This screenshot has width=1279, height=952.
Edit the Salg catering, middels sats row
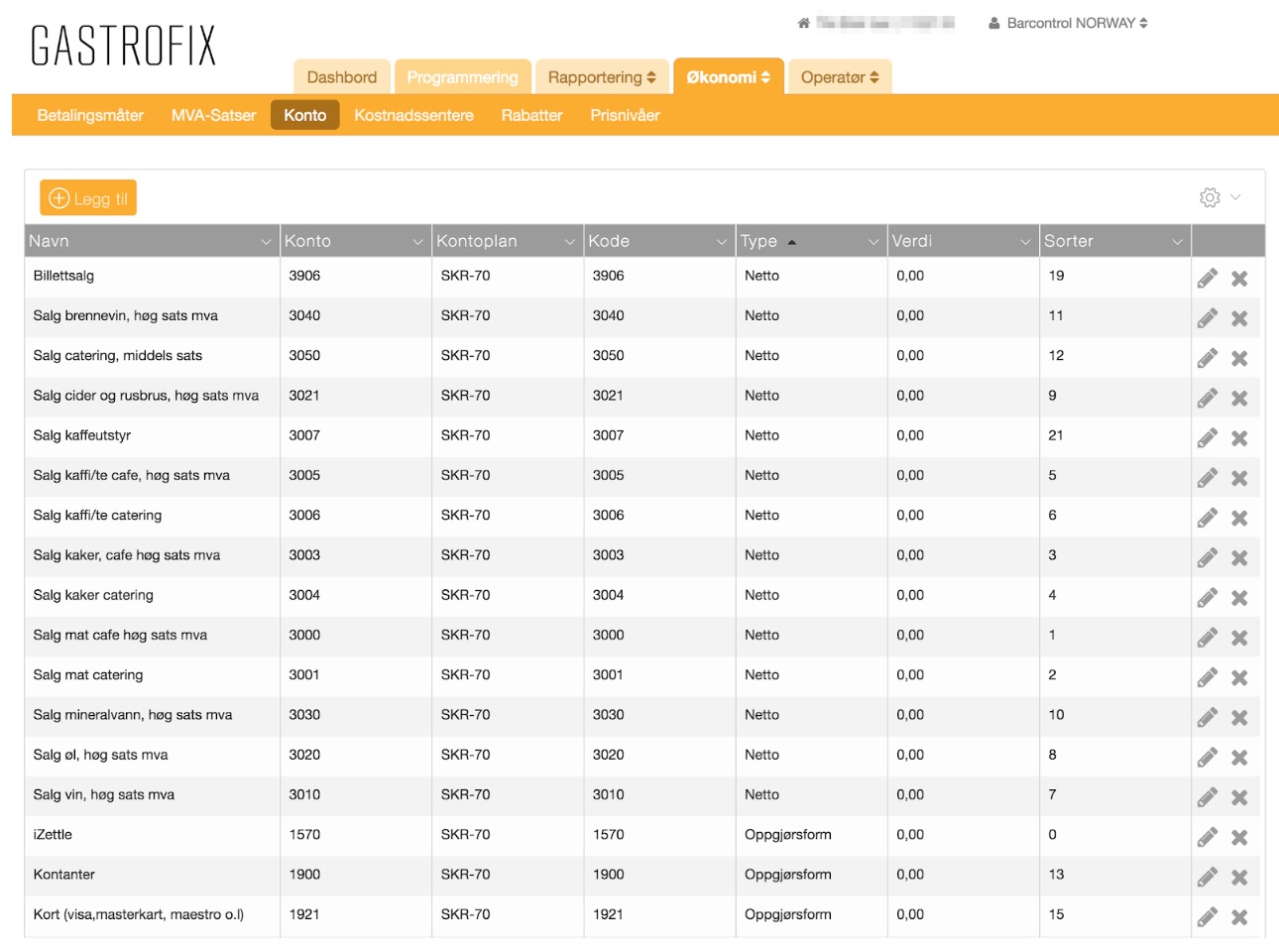point(1207,358)
